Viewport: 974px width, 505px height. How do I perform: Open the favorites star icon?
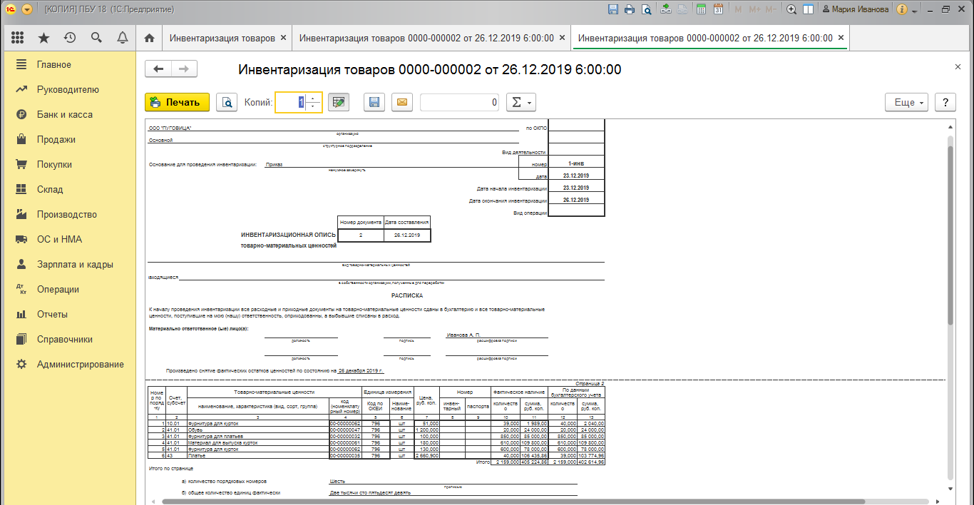coord(44,38)
